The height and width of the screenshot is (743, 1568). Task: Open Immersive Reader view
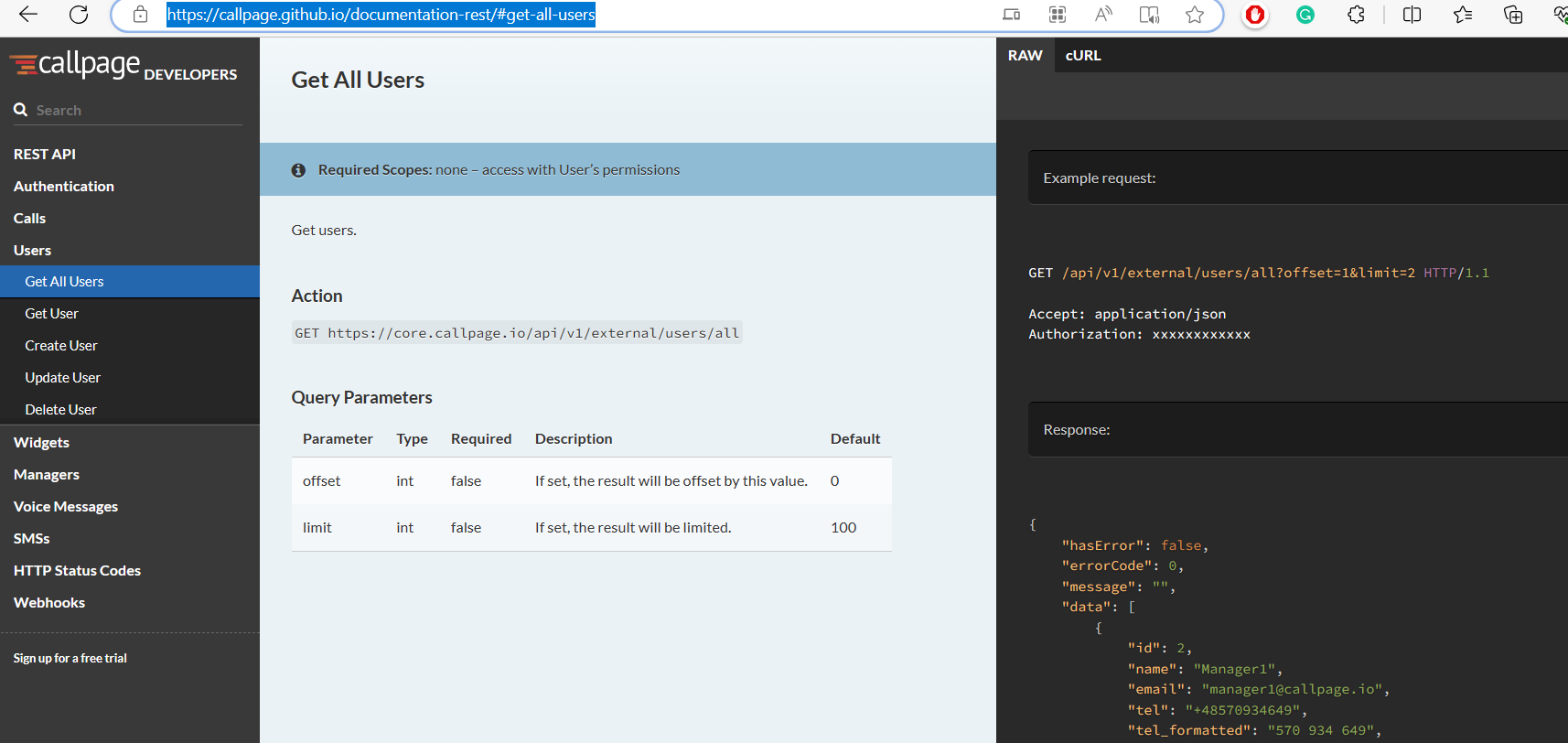pyautogui.click(x=1149, y=15)
